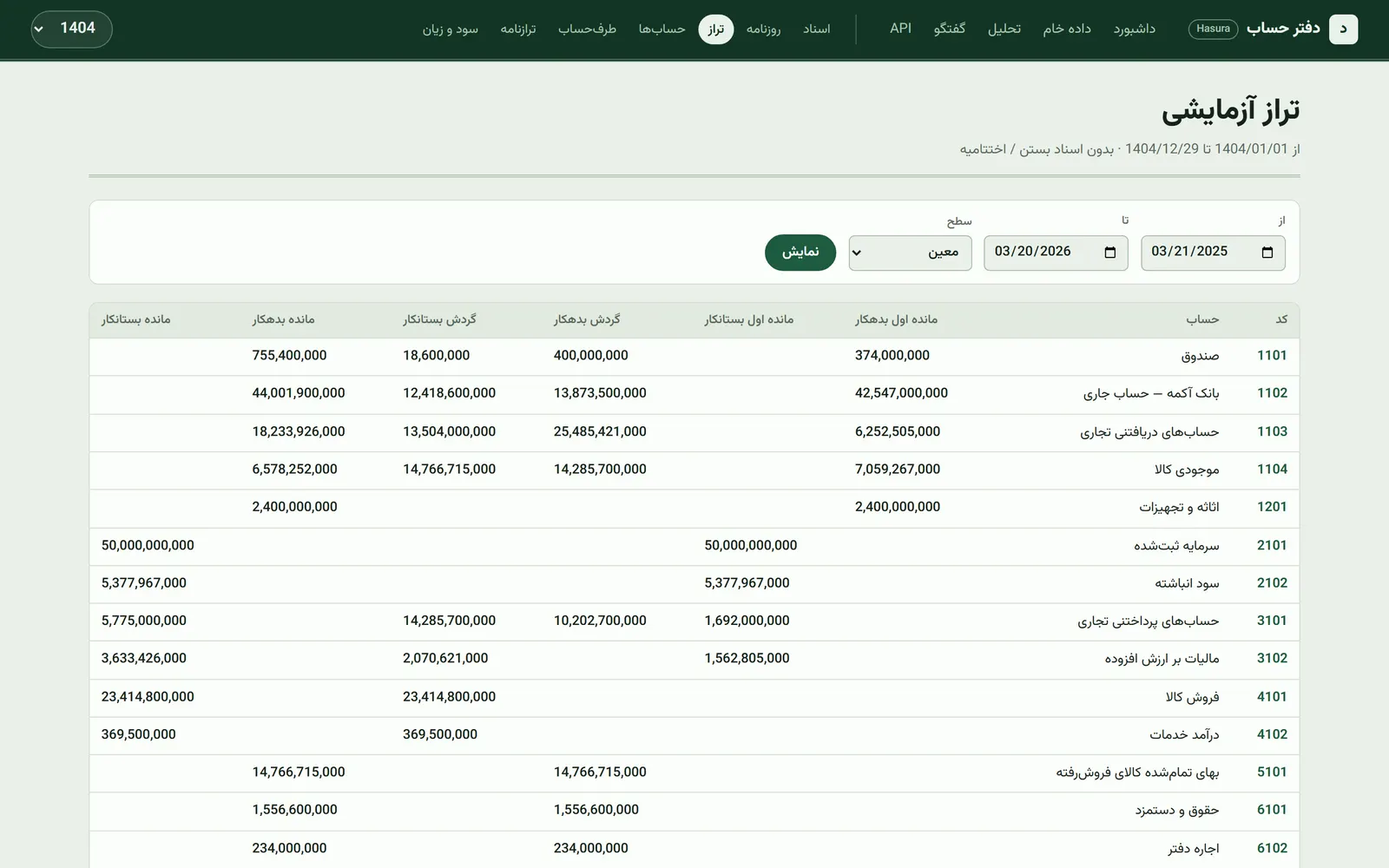Go to the «داشبورد» menu item
Viewport: 1389px width, 868px height.
click(x=1134, y=29)
